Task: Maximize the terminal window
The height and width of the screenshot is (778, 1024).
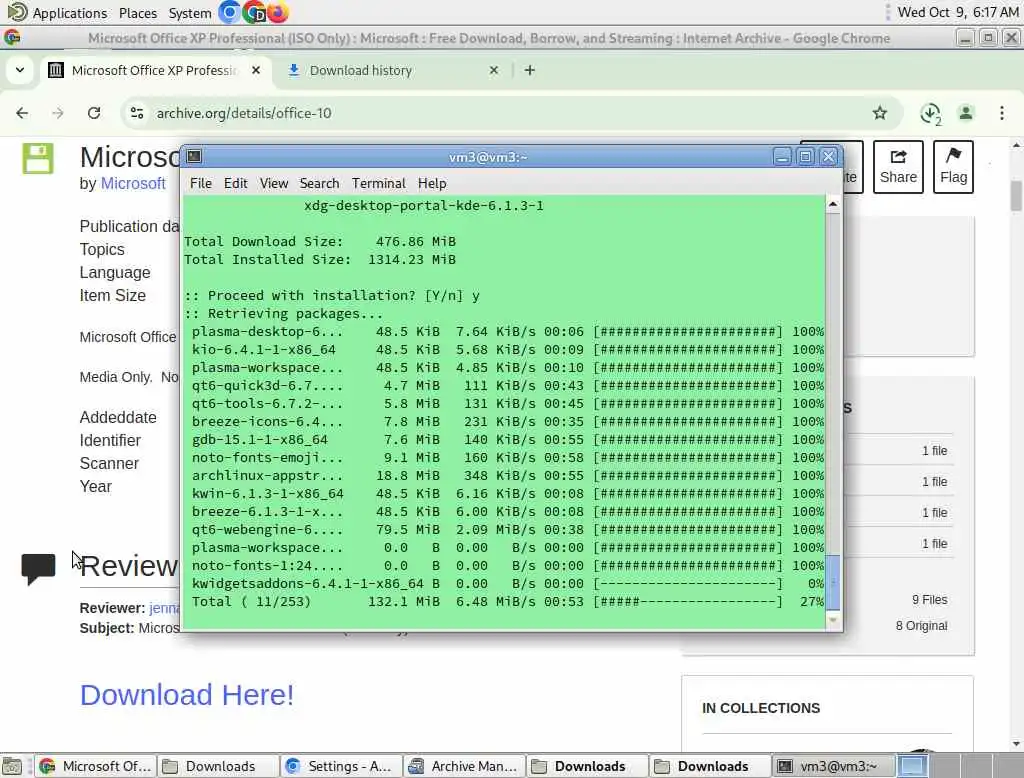Action: click(x=805, y=157)
